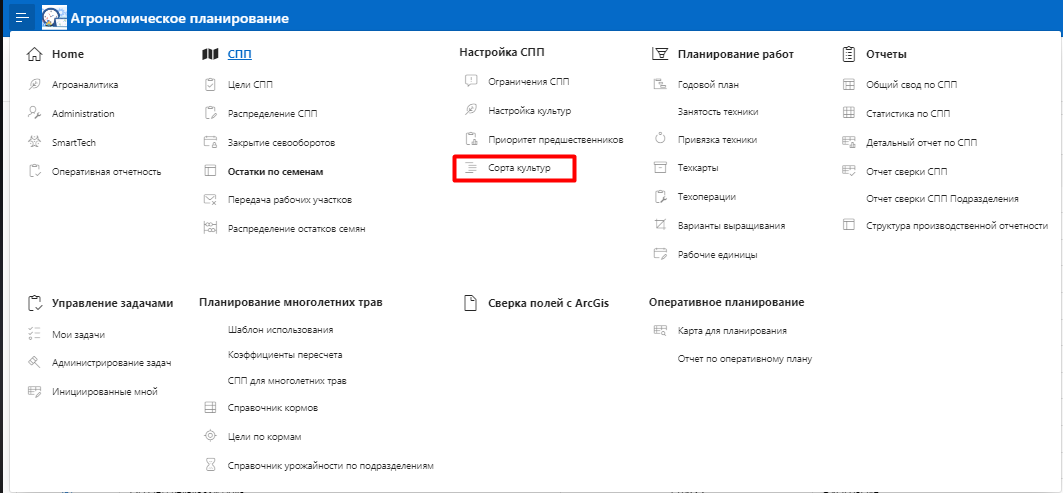
Task: Click the Агрономическое планирование app logo
Action: pos(54,18)
